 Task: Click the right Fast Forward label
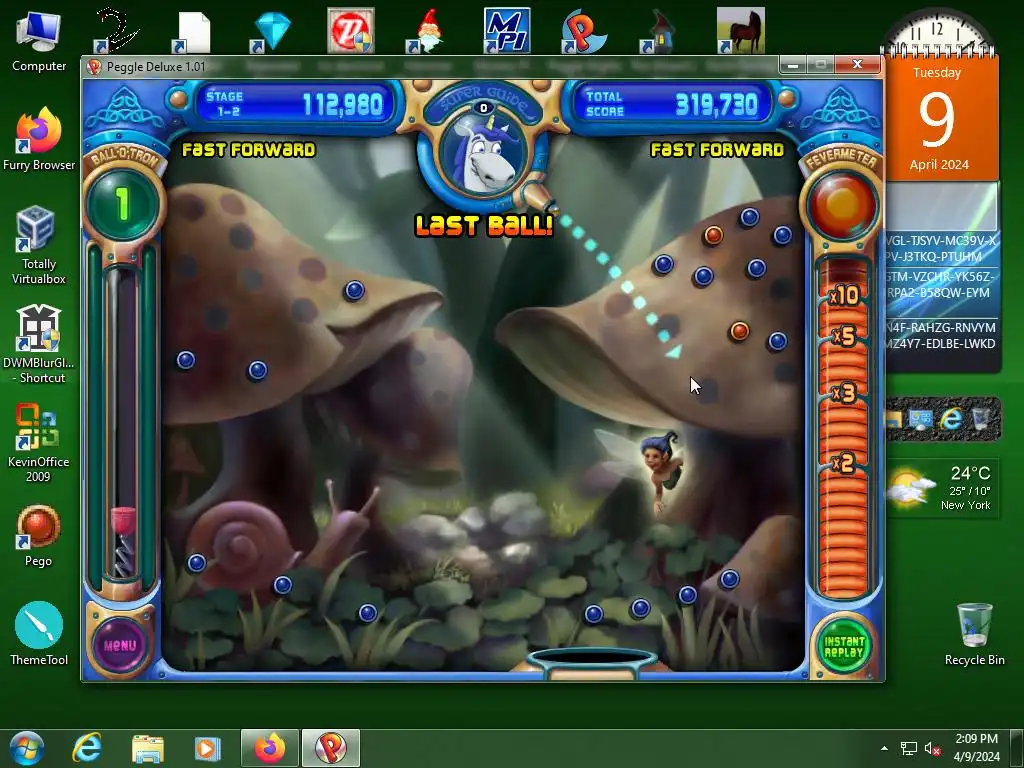(x=717, y=150)
